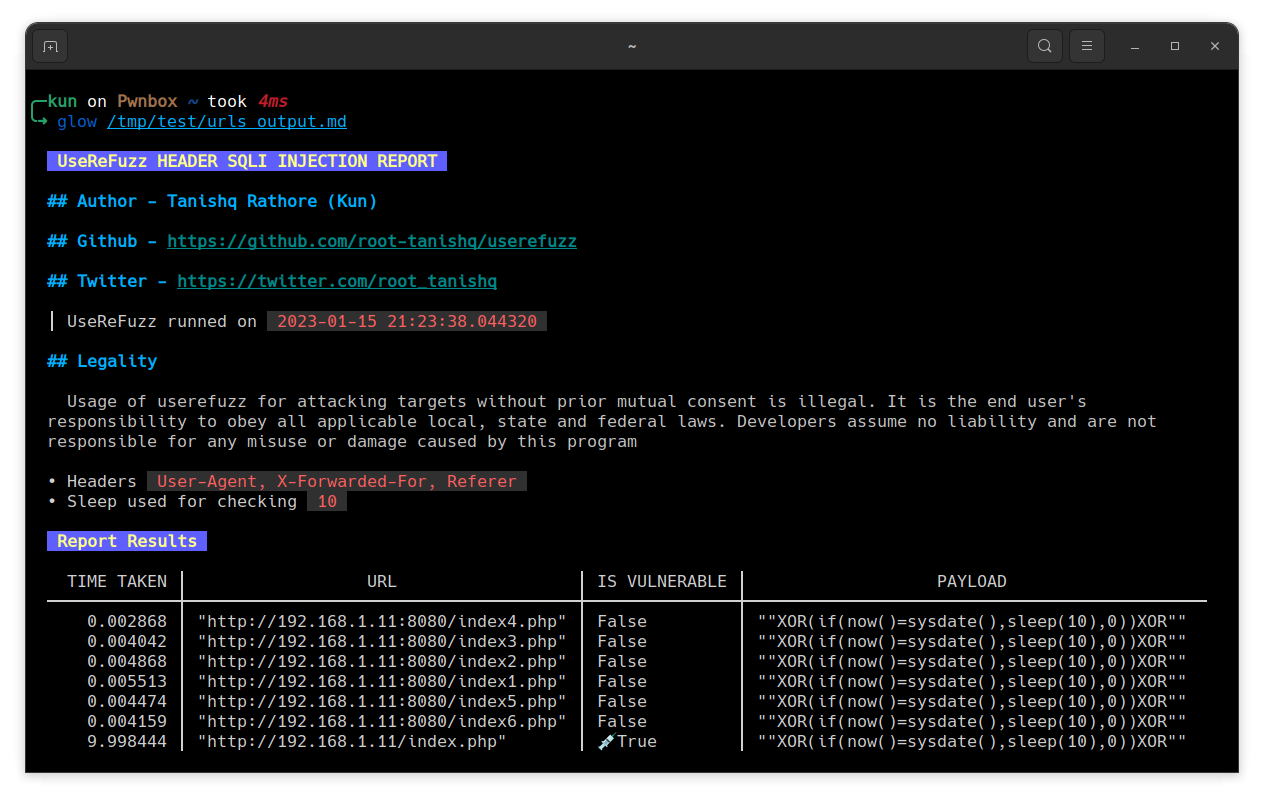The width and height of the screenshot is (1264, 801).
Task: Click the PAYLOAD column header
Action: pyautogui.click(x=972, y=581)
